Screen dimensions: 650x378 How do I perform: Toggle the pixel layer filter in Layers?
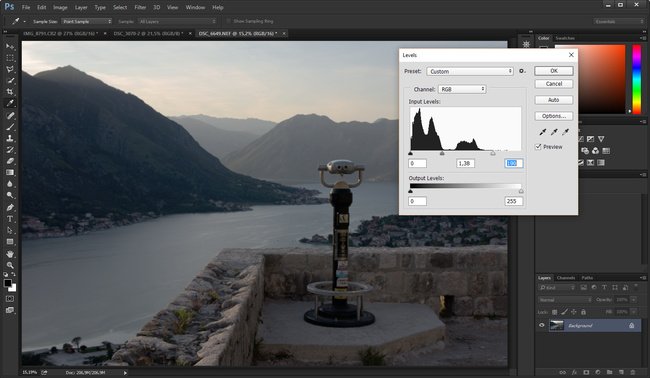[584, 287]
